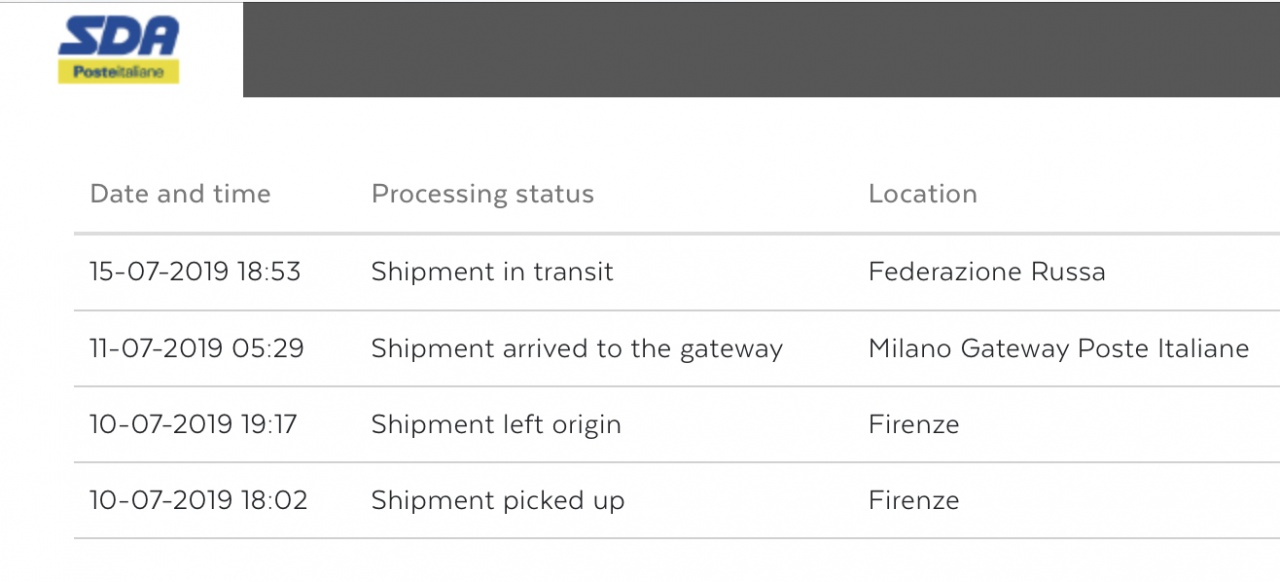The height and width of the screenshot is (582, 1280).
Task: Click the SDA Poste Italiane logo
Action: (119, 50)
